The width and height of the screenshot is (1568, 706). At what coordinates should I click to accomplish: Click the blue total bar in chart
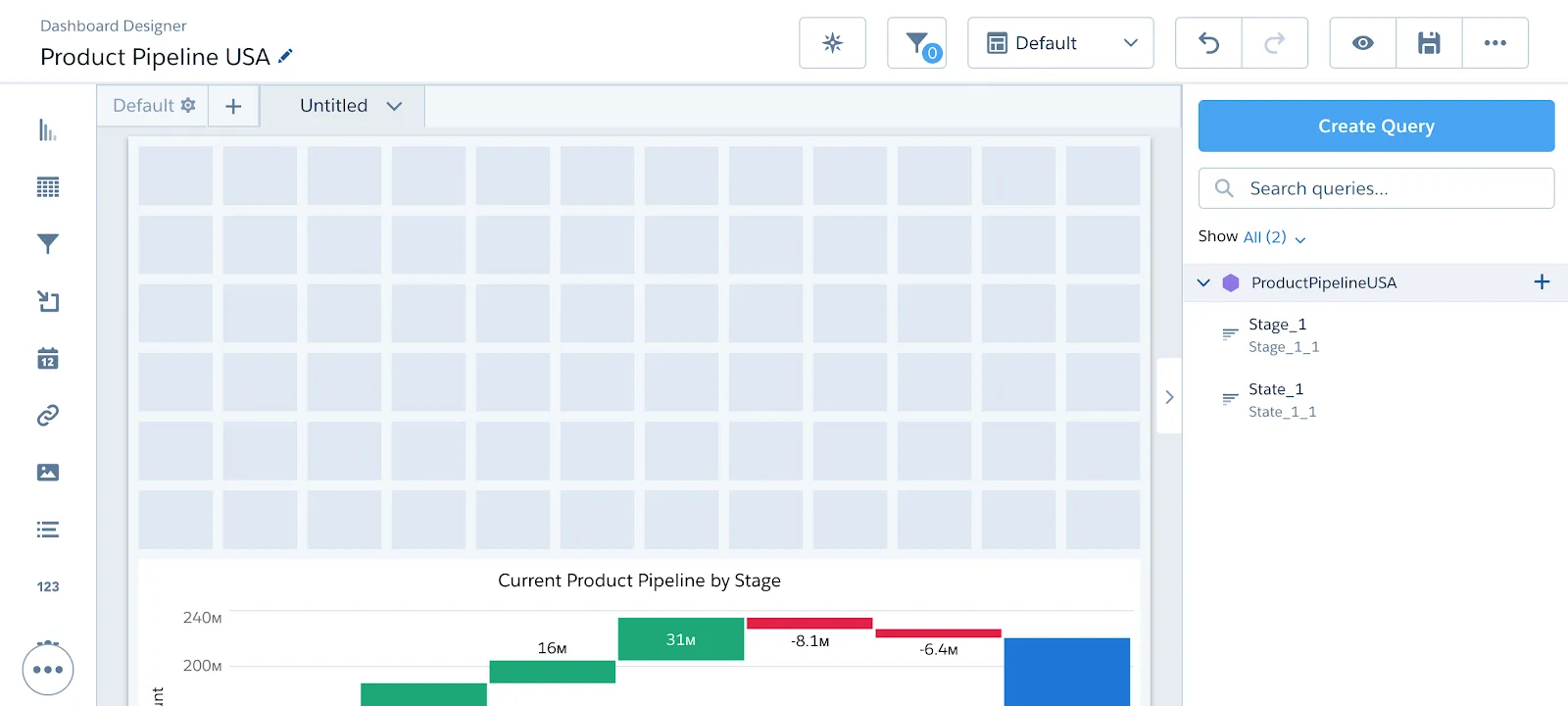(x=1066, y=672)
